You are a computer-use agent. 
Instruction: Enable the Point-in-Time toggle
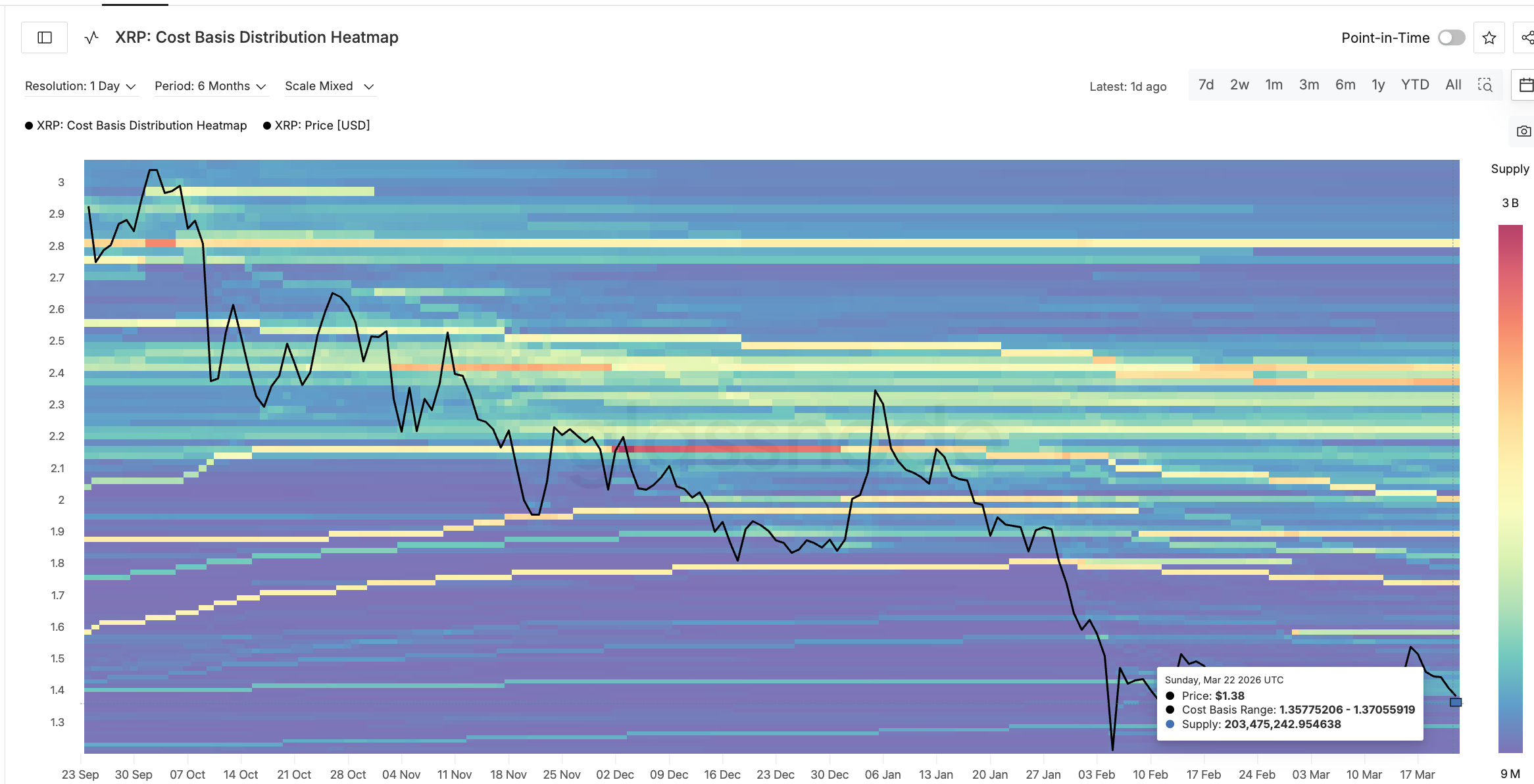[1452, 37]
